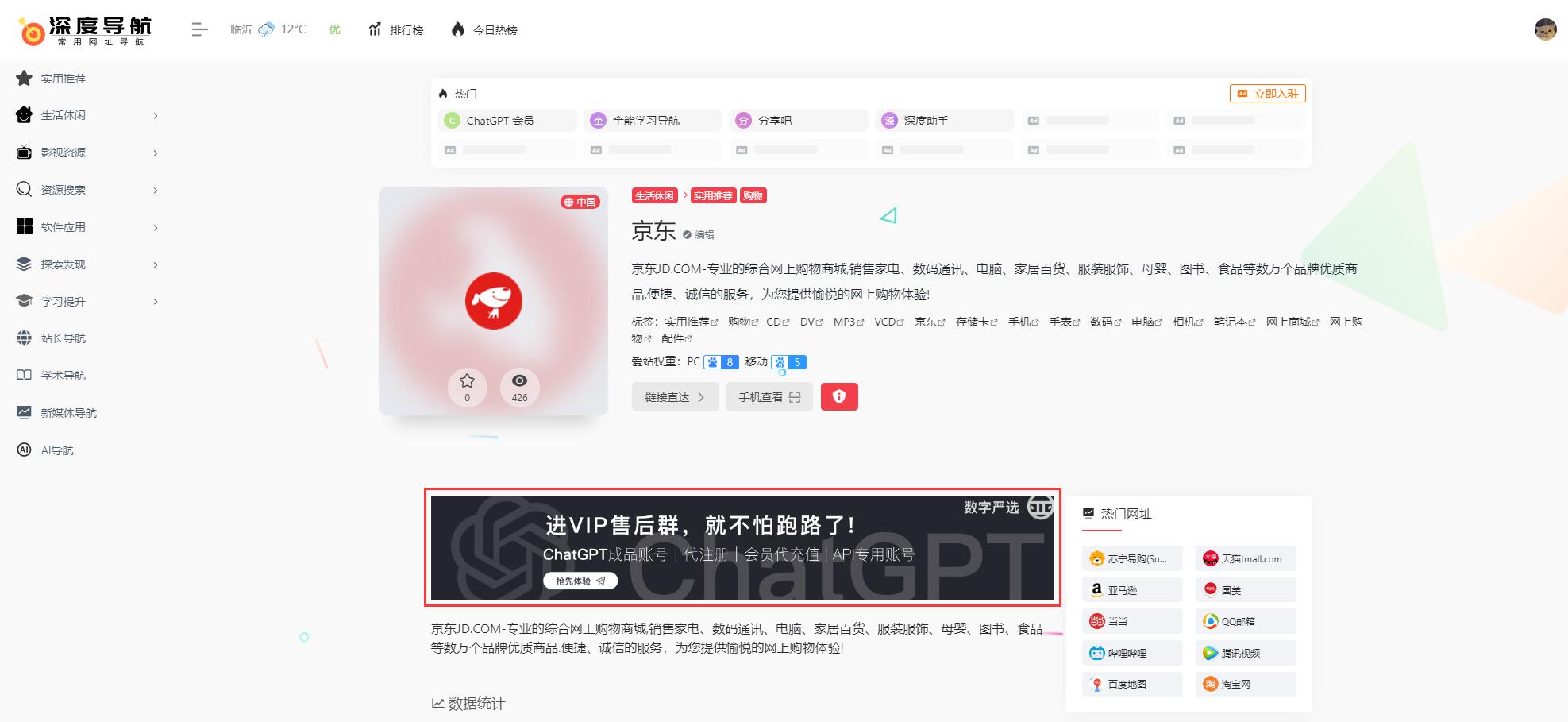Toggle the sidebar collapse menu icon
The width and height of the screenshot is (1568, 722).
coord(199,29)
